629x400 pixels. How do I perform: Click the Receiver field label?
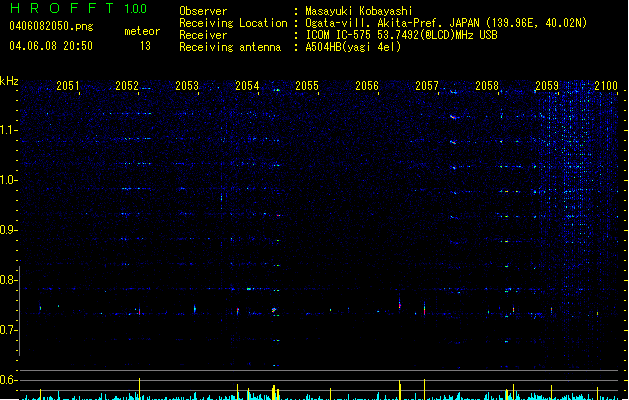[203, 35]
